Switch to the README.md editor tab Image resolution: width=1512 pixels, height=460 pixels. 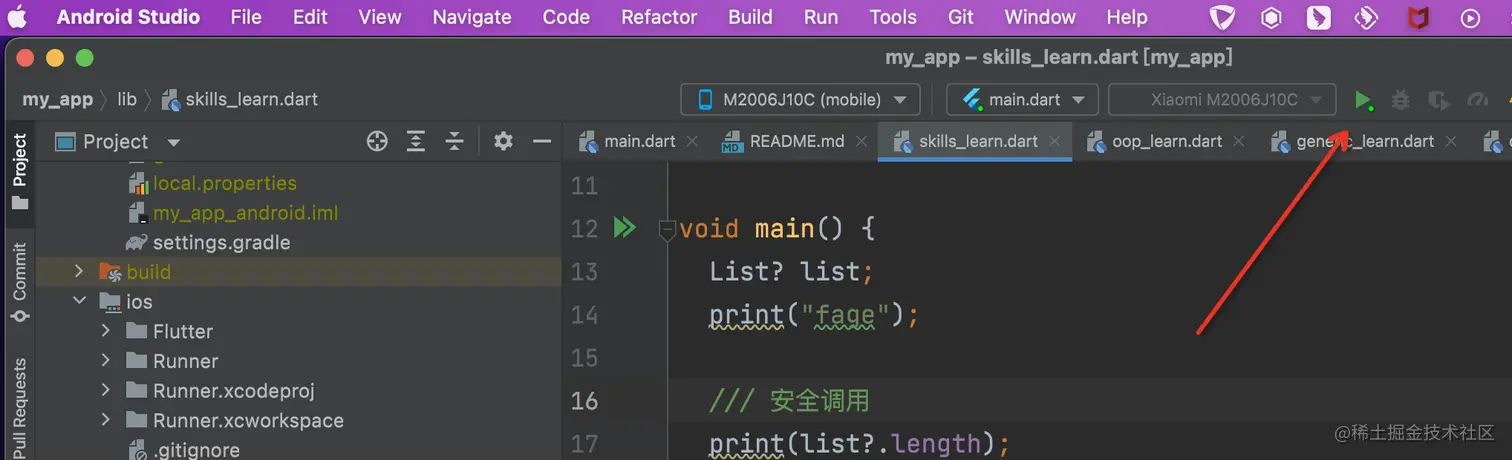coord(797,141)
